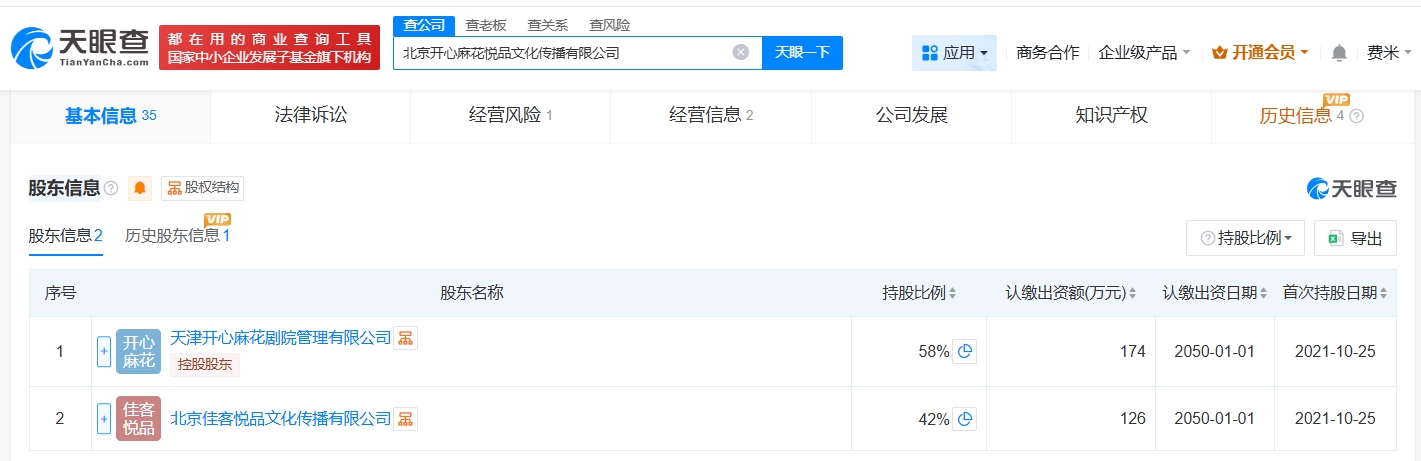Image resolution: width=1421 pixels, height=461 pixels.
Task: Click the orange shareholder alert bell icon
Action: 140,188
